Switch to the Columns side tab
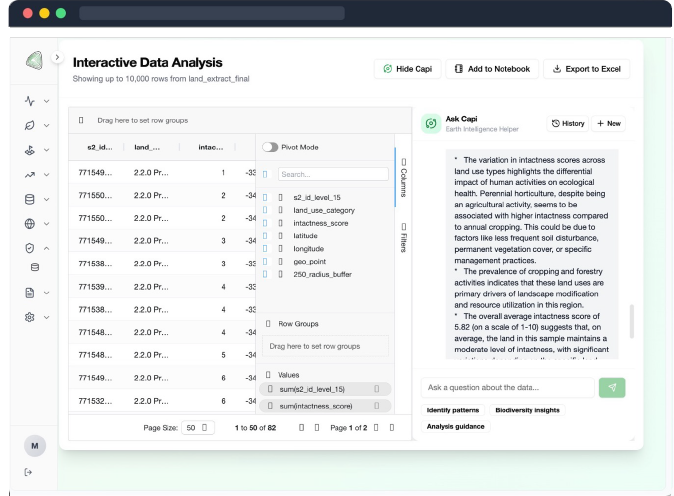This screenshot has height=496, width=674. click(x=403, y=176)
